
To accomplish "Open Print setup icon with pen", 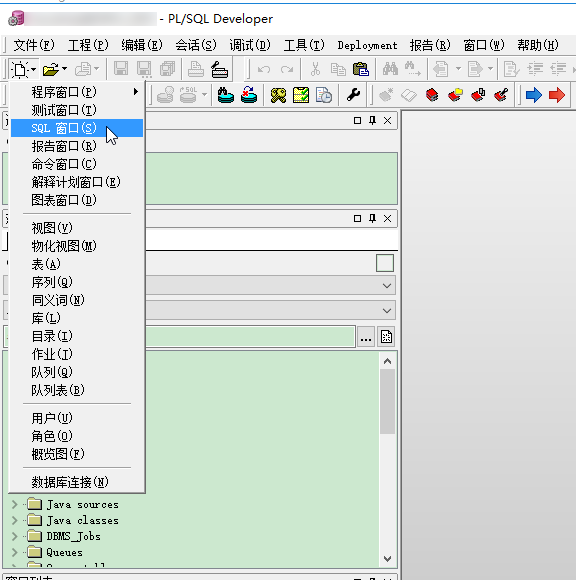I will click(x=219, y=69).
